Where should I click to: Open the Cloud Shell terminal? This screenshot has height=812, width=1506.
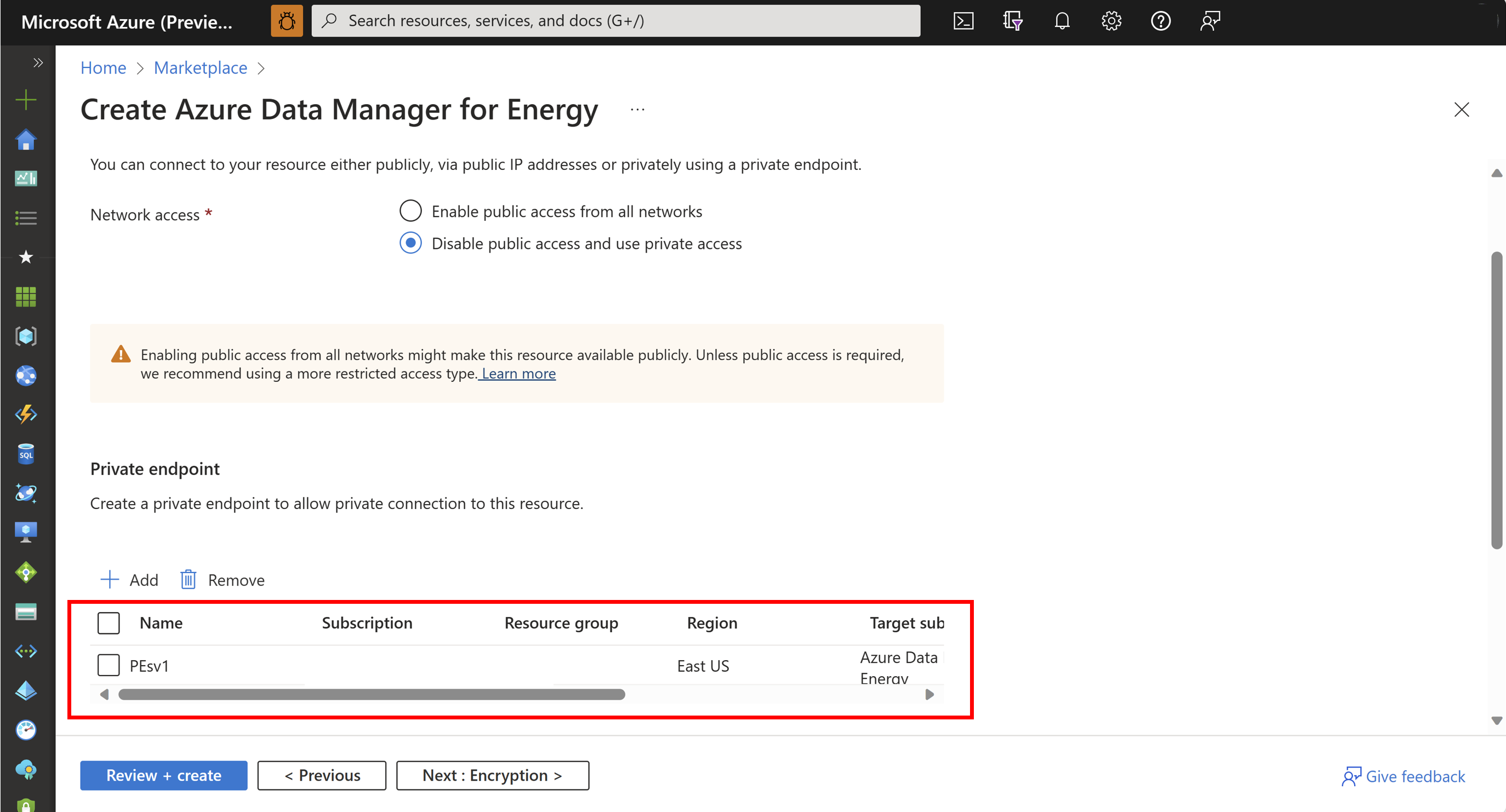(x=962, y=20)
